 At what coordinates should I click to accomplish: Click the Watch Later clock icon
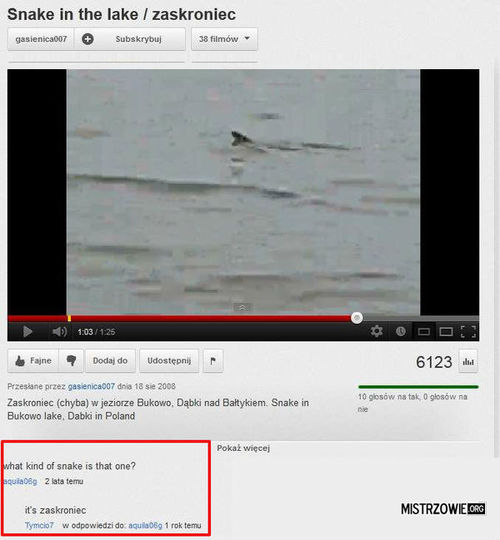pos(400,331)
